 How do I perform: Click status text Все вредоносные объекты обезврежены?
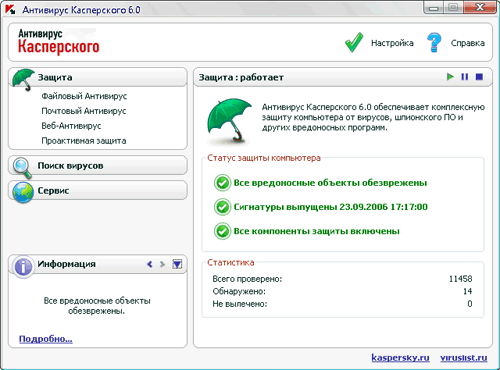[x=330, y=183]
